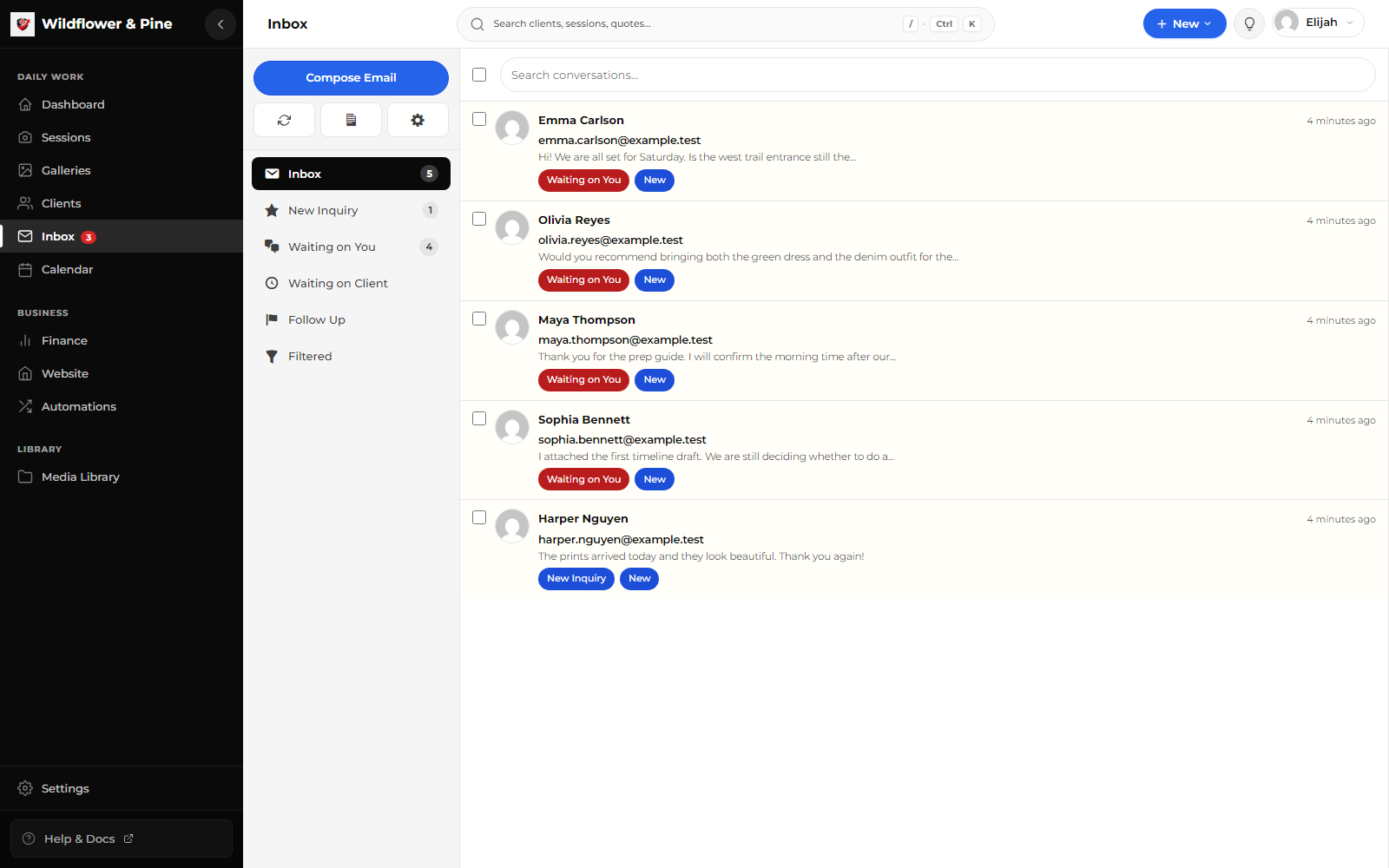Click the templates document icon button
The image size is (1389, 868).
[x=351, y=120]
